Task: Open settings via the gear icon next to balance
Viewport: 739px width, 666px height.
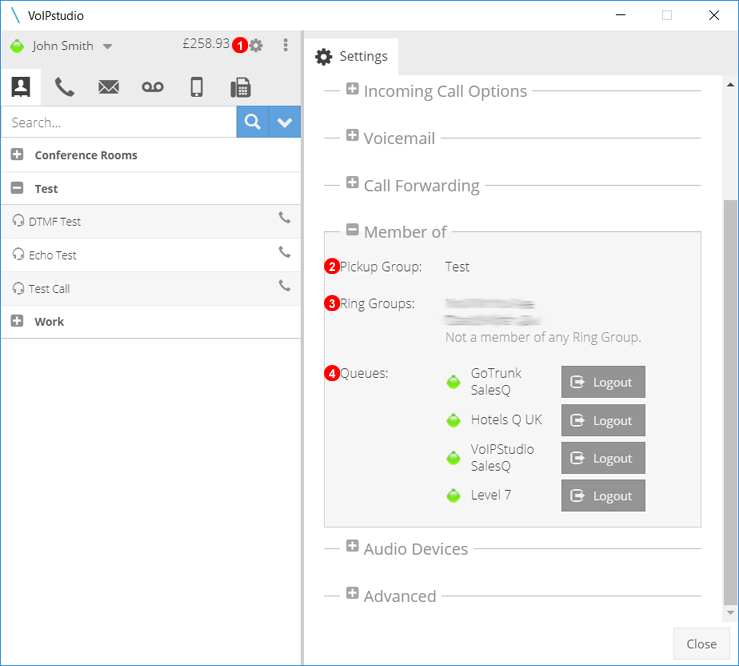Action: [256, 46]
